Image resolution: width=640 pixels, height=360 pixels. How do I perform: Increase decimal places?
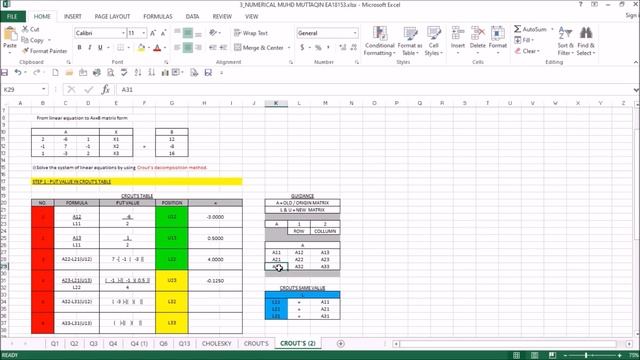point(343,48)
